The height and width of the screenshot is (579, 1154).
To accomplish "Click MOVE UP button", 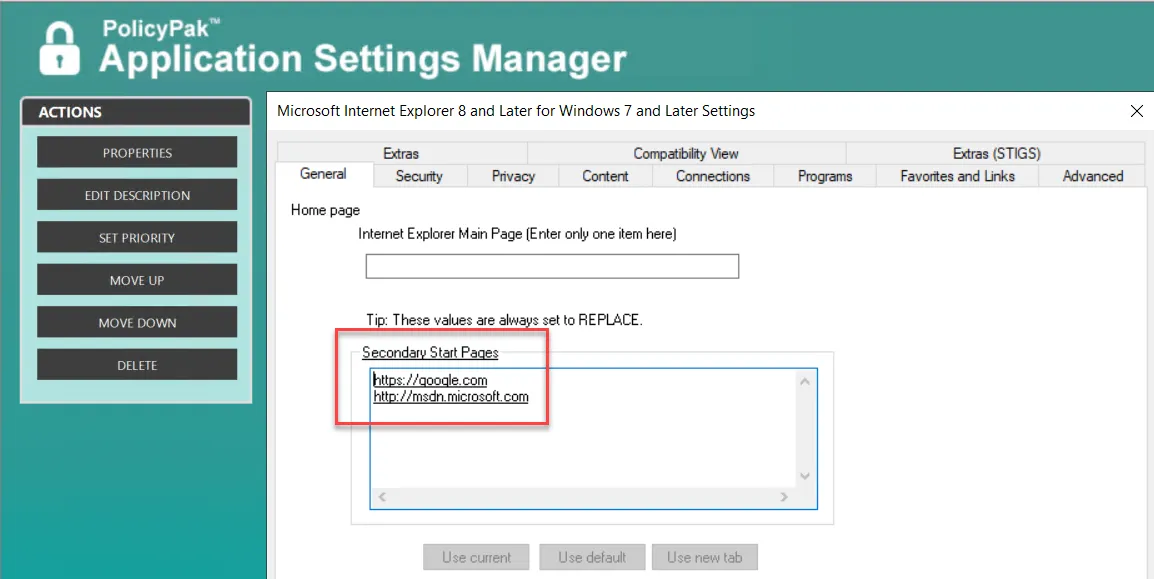I will pyautogui.click(x=137, y=280).
